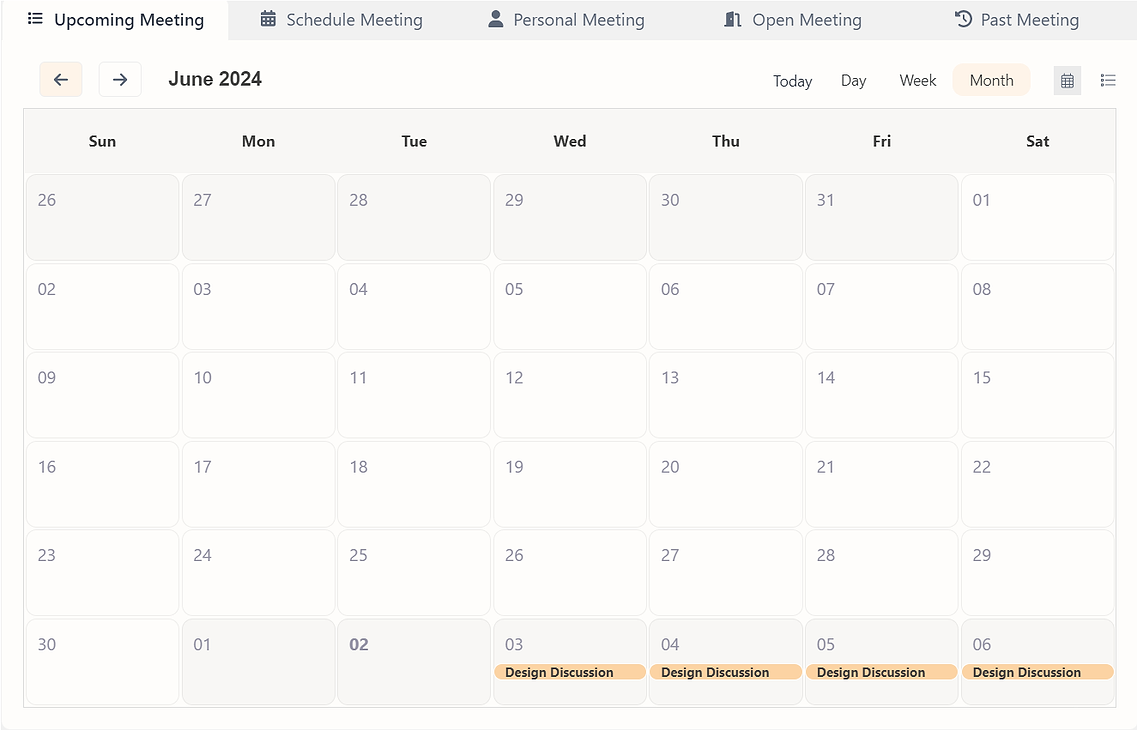
Task: Click the Wed column header
Action: (569, 141)
